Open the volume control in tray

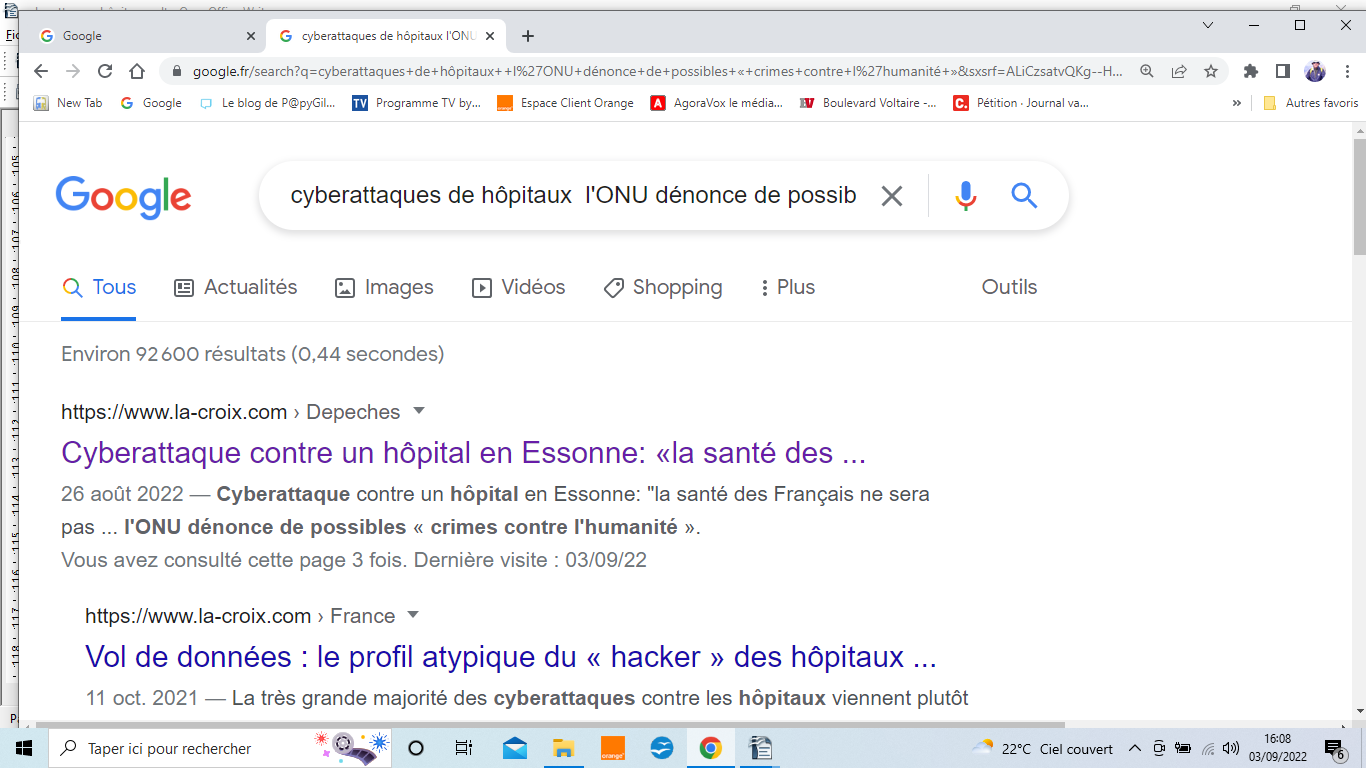click(x=1231, y=748)
